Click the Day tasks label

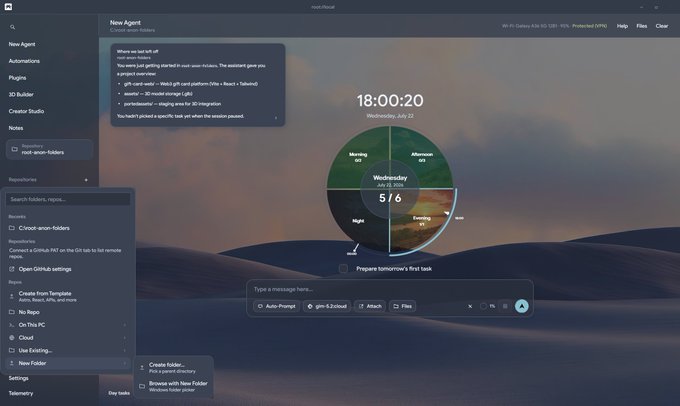119,393
